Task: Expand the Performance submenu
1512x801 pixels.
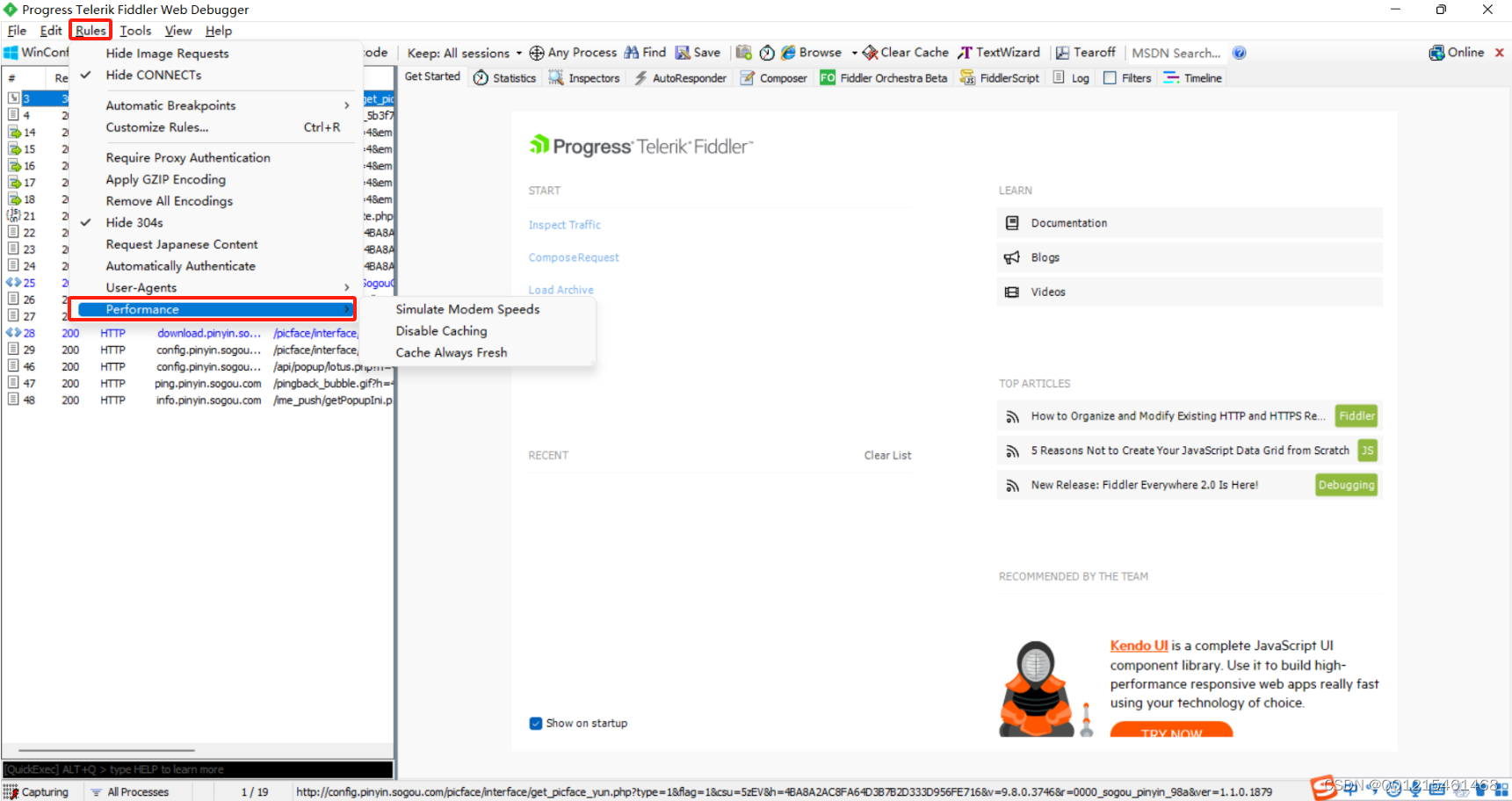Action: 216,309
